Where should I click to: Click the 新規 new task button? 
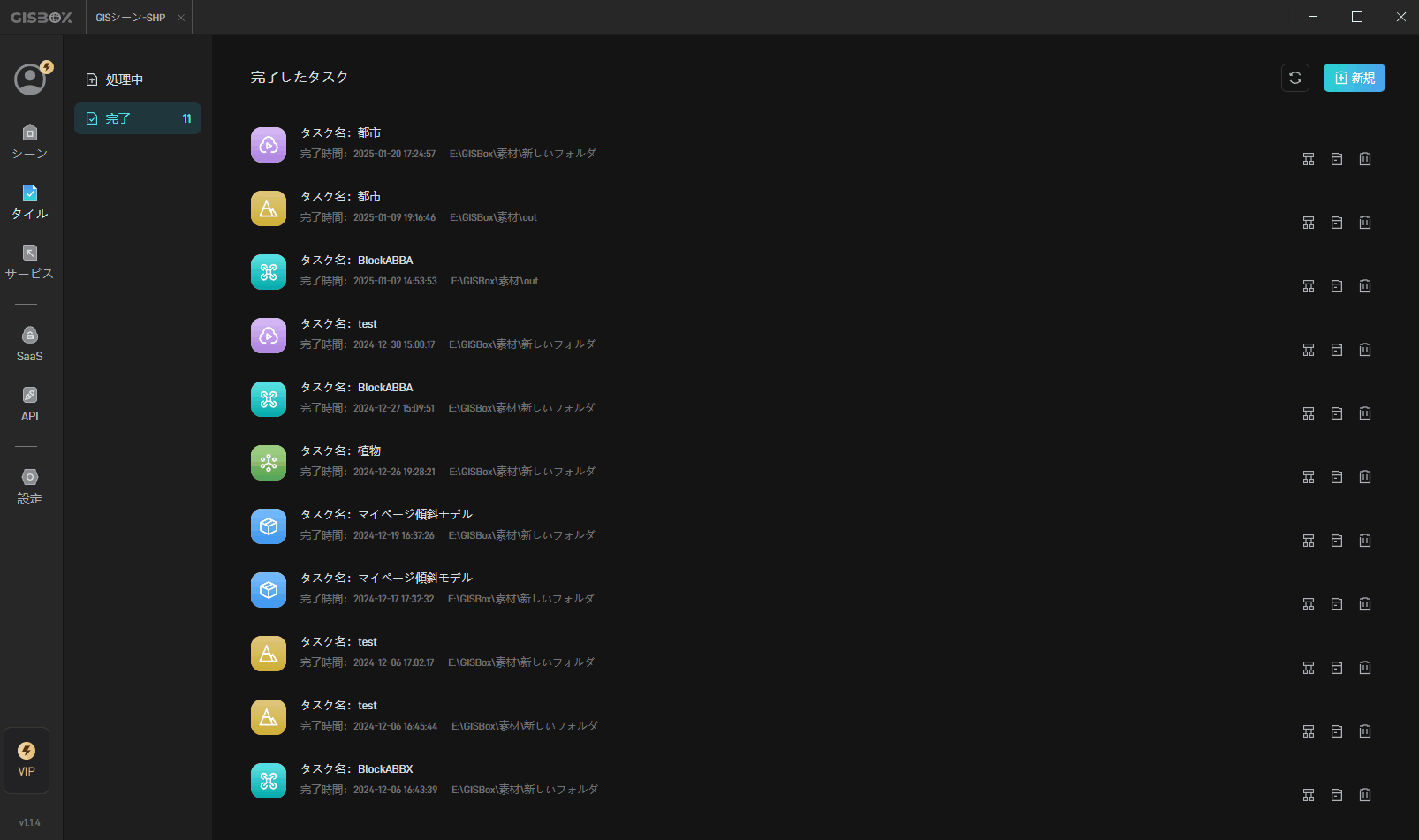pos(1354,78)
